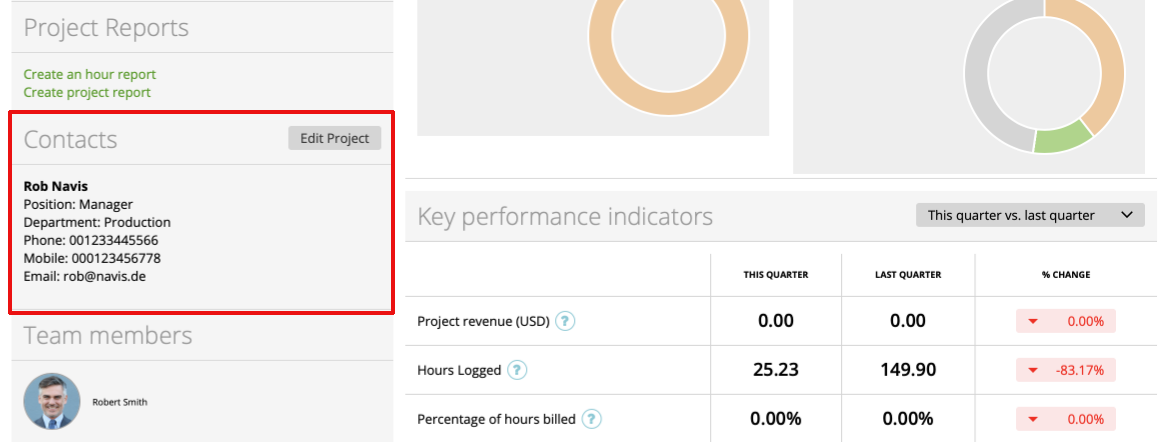This screenshot has height=442, width=1161.
Task: Click the -83.17% change badge
Action: point(1065,370)
